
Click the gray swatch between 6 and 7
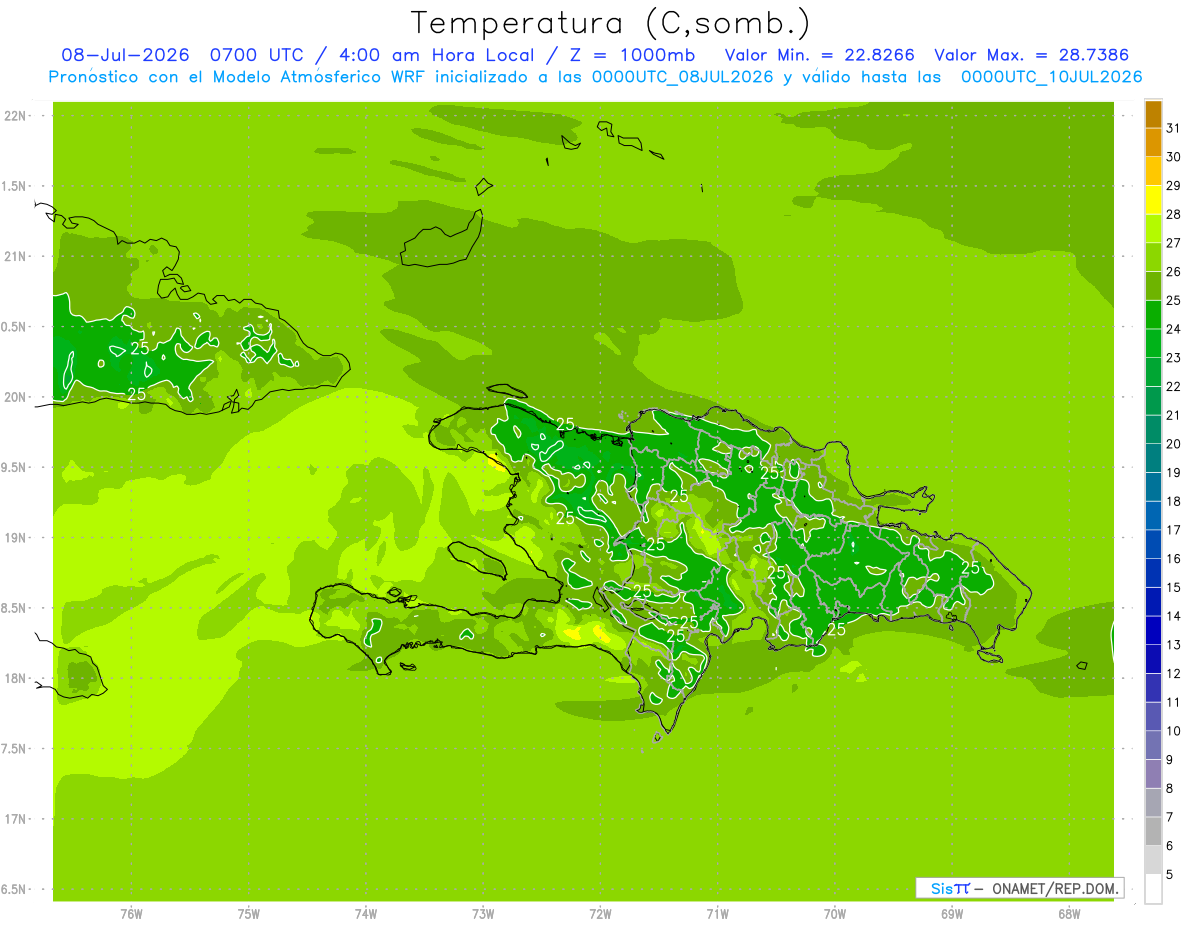(1153, 831)
